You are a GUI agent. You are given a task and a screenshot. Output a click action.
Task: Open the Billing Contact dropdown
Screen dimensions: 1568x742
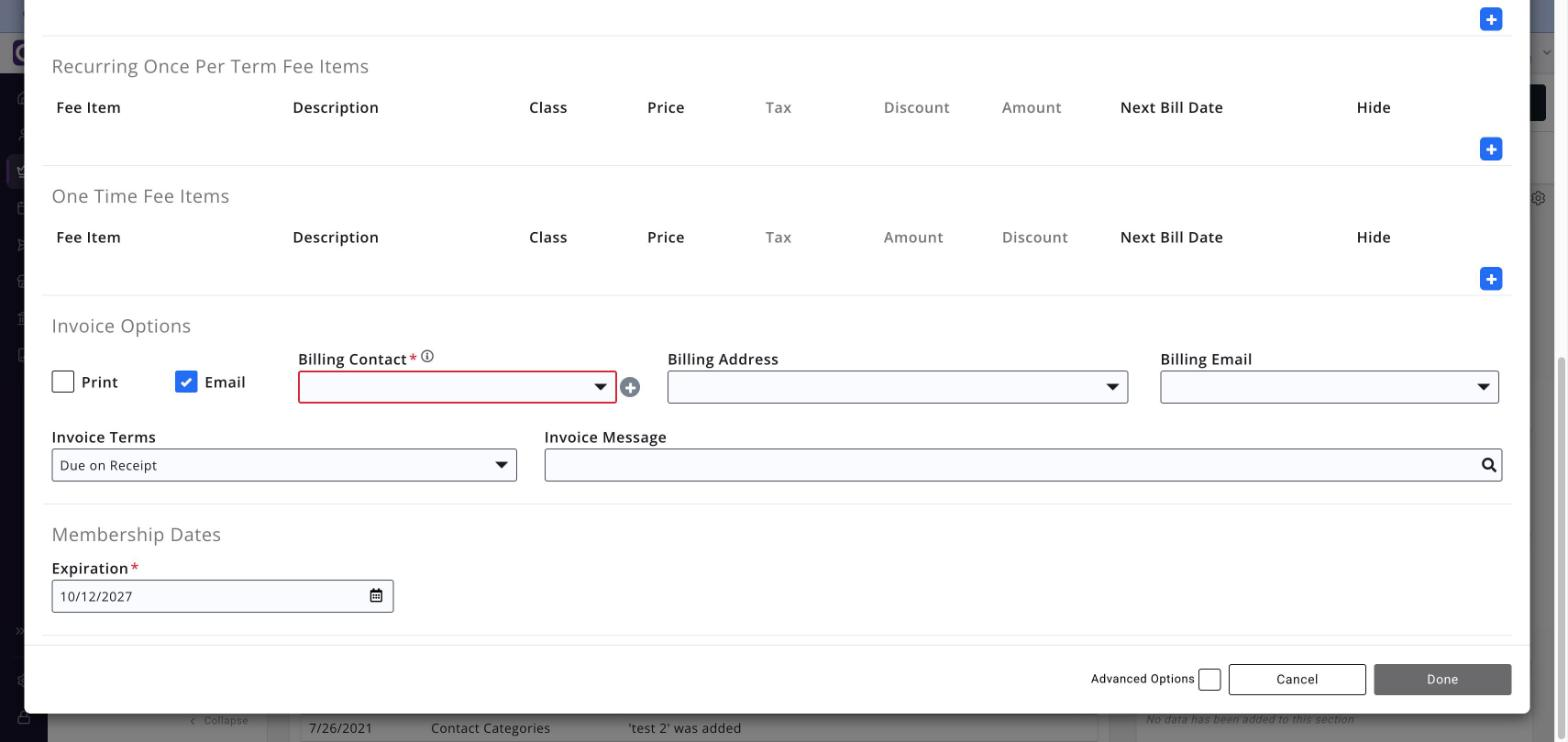[x=457, y=387]
